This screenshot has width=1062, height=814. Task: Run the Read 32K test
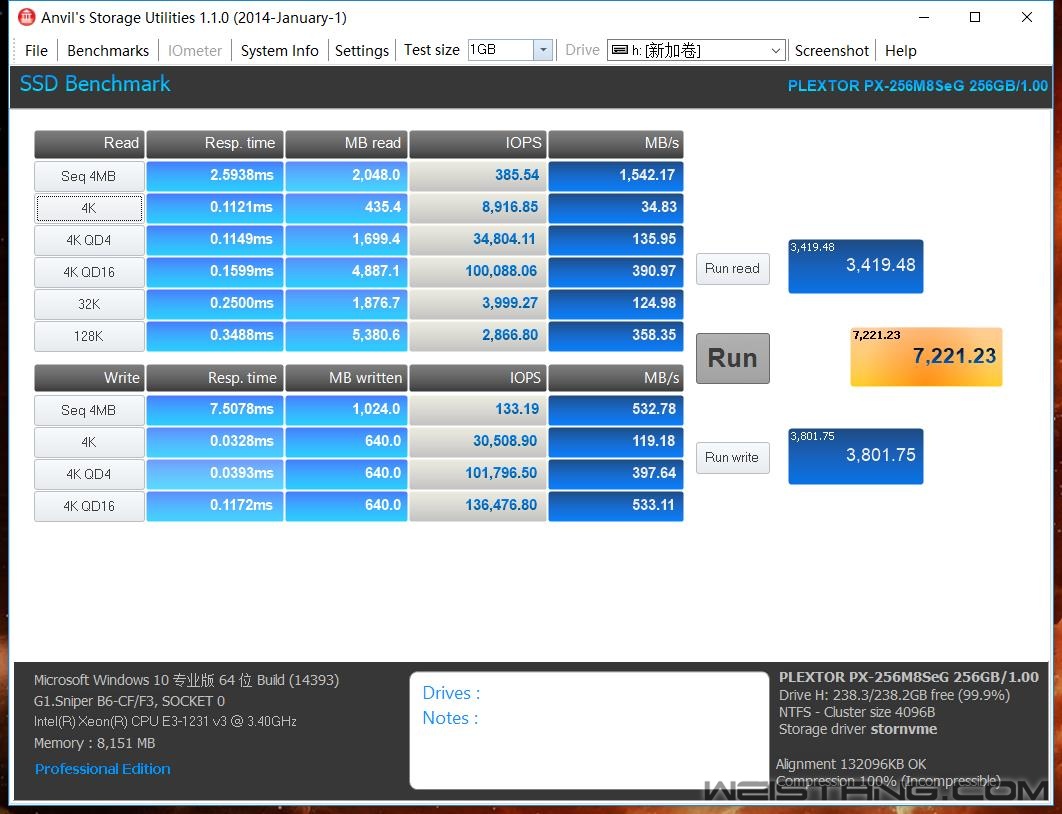(x=89, y=304)
